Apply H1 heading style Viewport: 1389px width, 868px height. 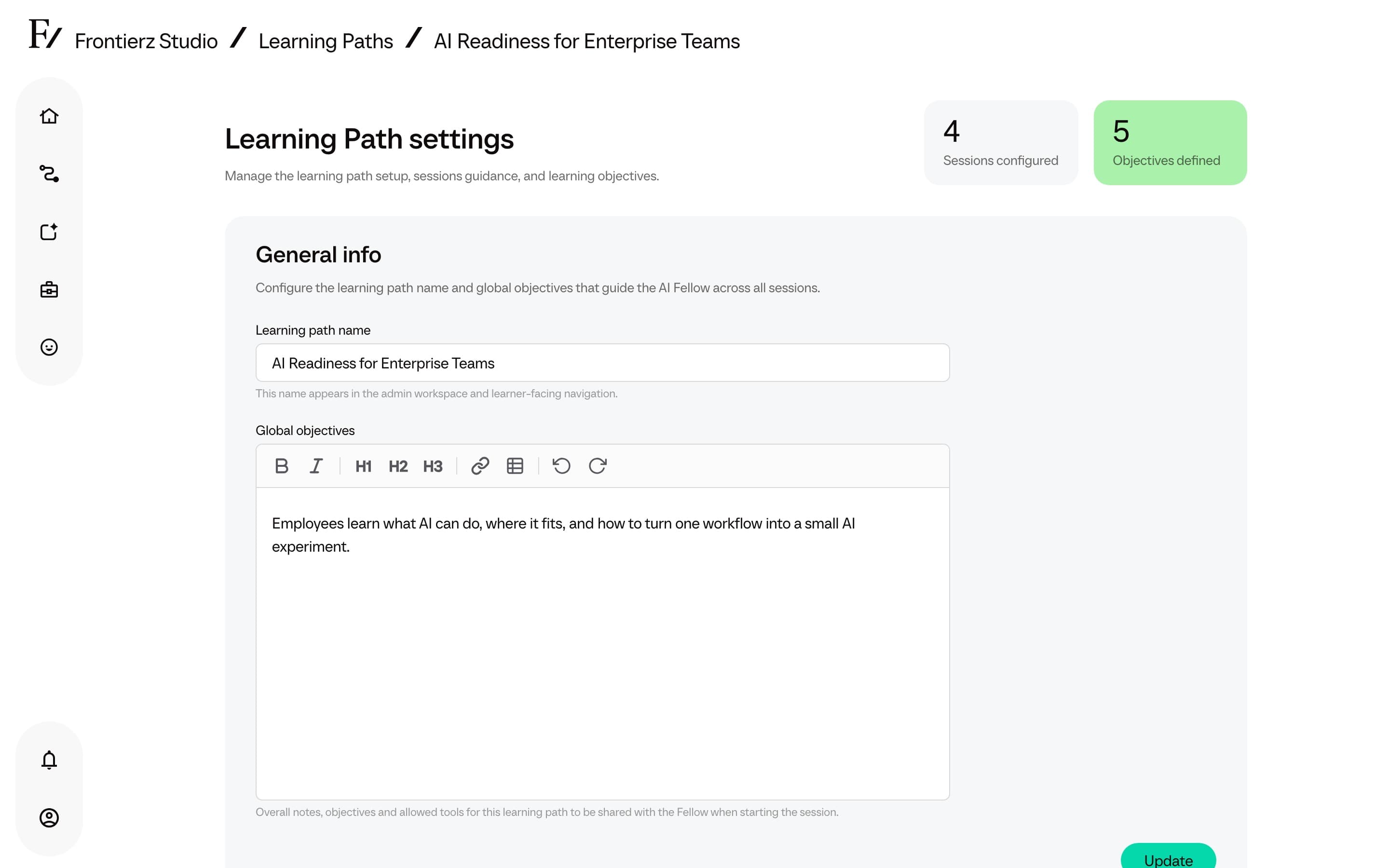coord(363,466)
